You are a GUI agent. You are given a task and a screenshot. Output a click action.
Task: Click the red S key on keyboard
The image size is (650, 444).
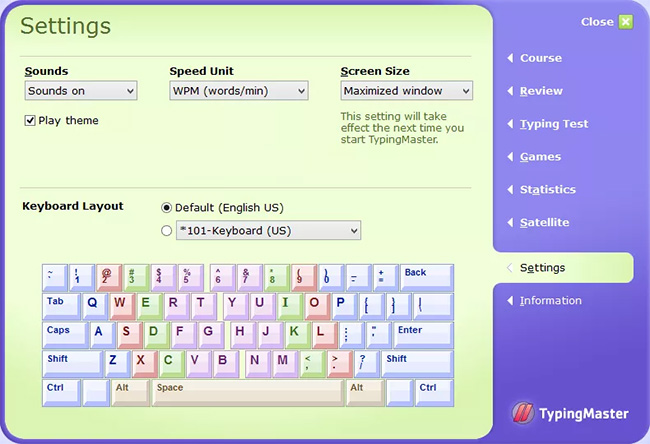click(130, 335)
